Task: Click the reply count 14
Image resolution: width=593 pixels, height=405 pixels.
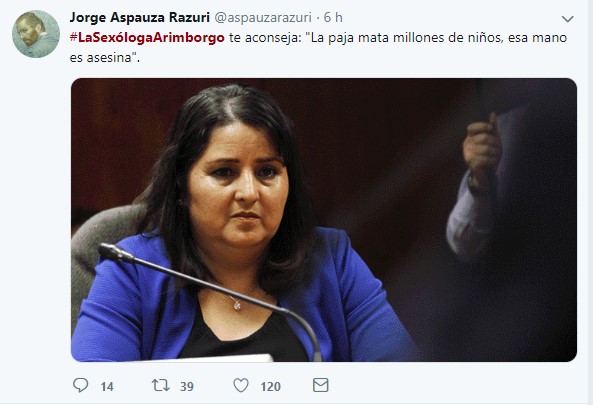Action: coord(107,386)
